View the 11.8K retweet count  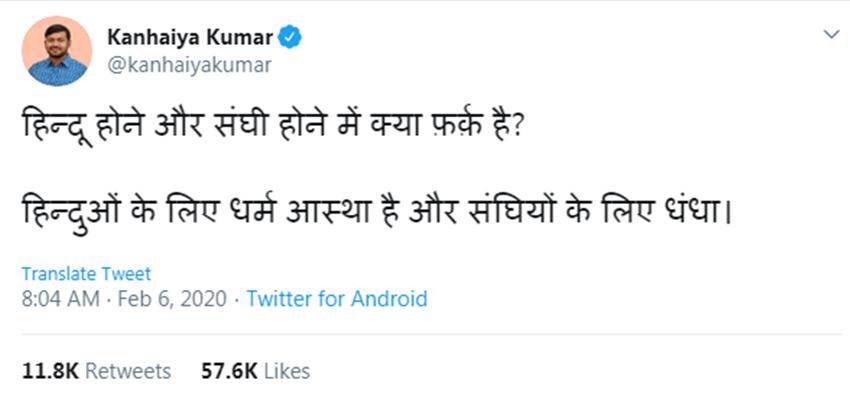pyautogui.click(x=50, y=371)
